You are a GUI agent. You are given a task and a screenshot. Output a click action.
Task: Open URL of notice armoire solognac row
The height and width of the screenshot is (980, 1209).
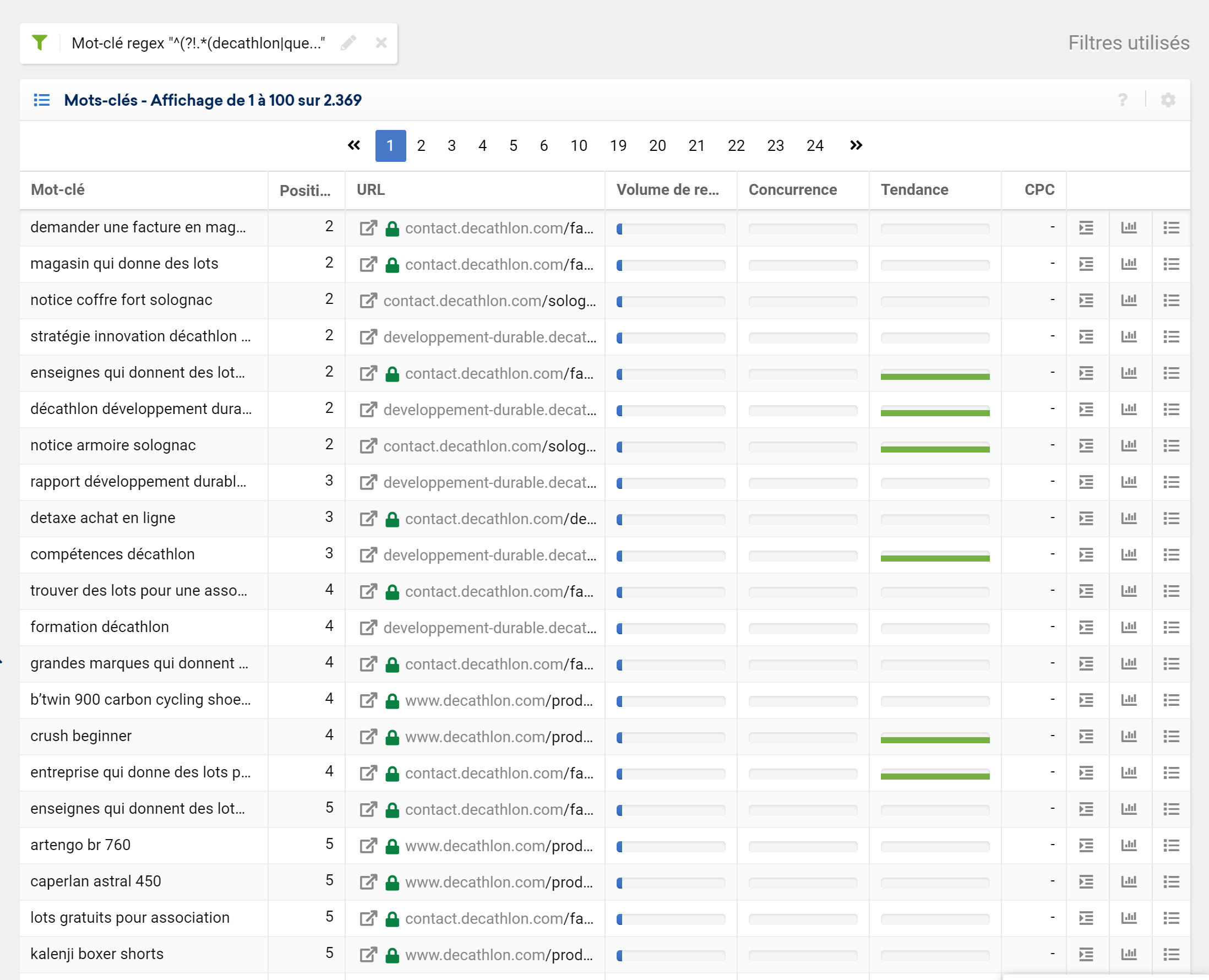pyautogui.click(x=489, y=446)
